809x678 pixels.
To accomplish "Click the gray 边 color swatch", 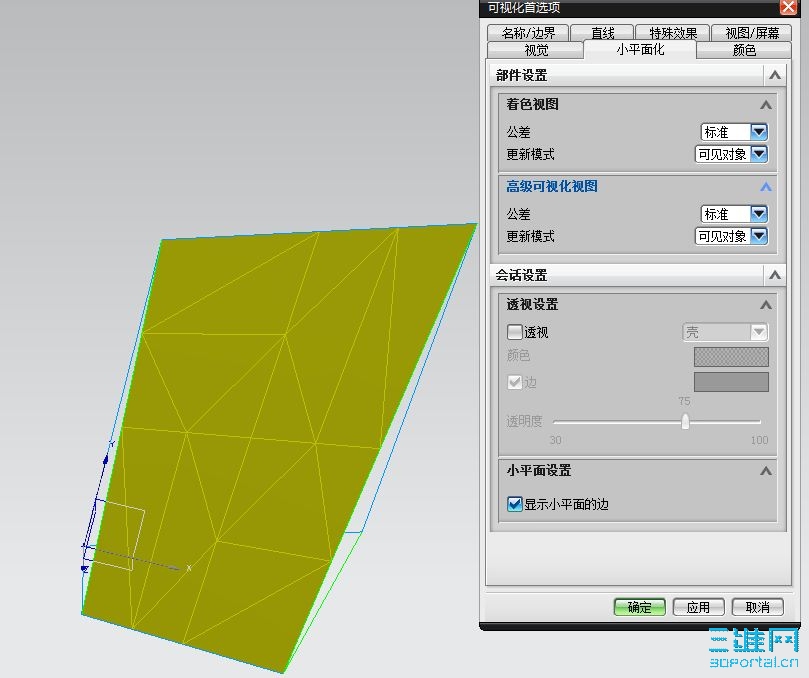I will 731,382.
